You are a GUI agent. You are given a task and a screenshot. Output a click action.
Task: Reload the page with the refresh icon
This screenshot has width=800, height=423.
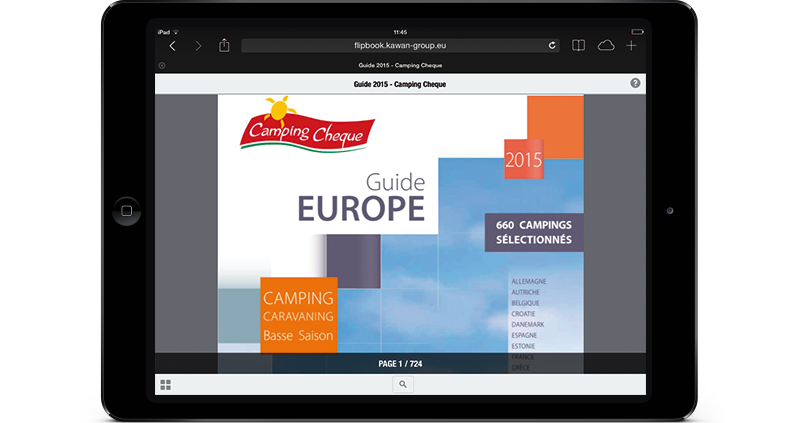552,45
